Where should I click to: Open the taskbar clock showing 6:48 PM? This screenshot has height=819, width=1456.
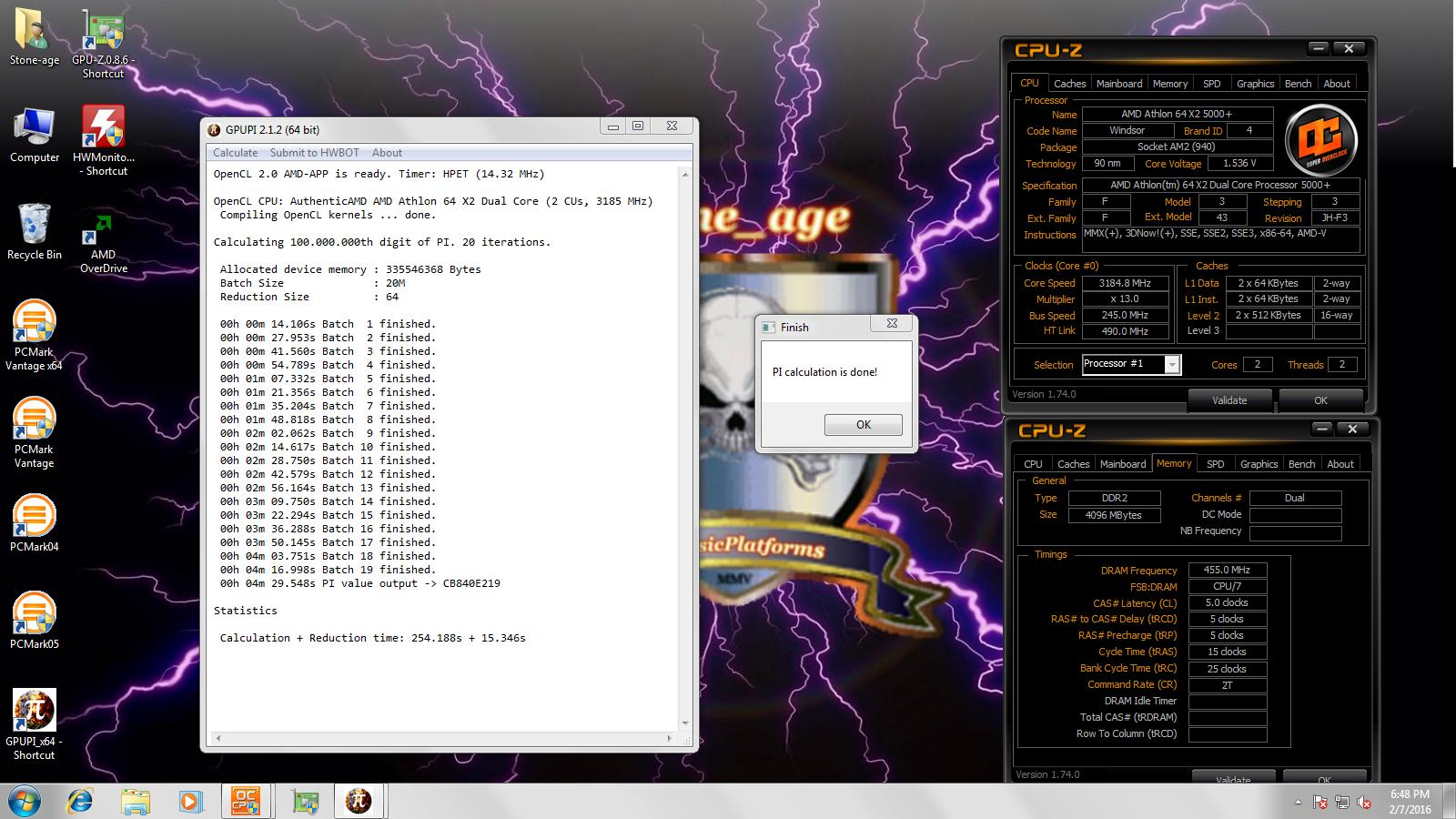tap(1410, 801)
